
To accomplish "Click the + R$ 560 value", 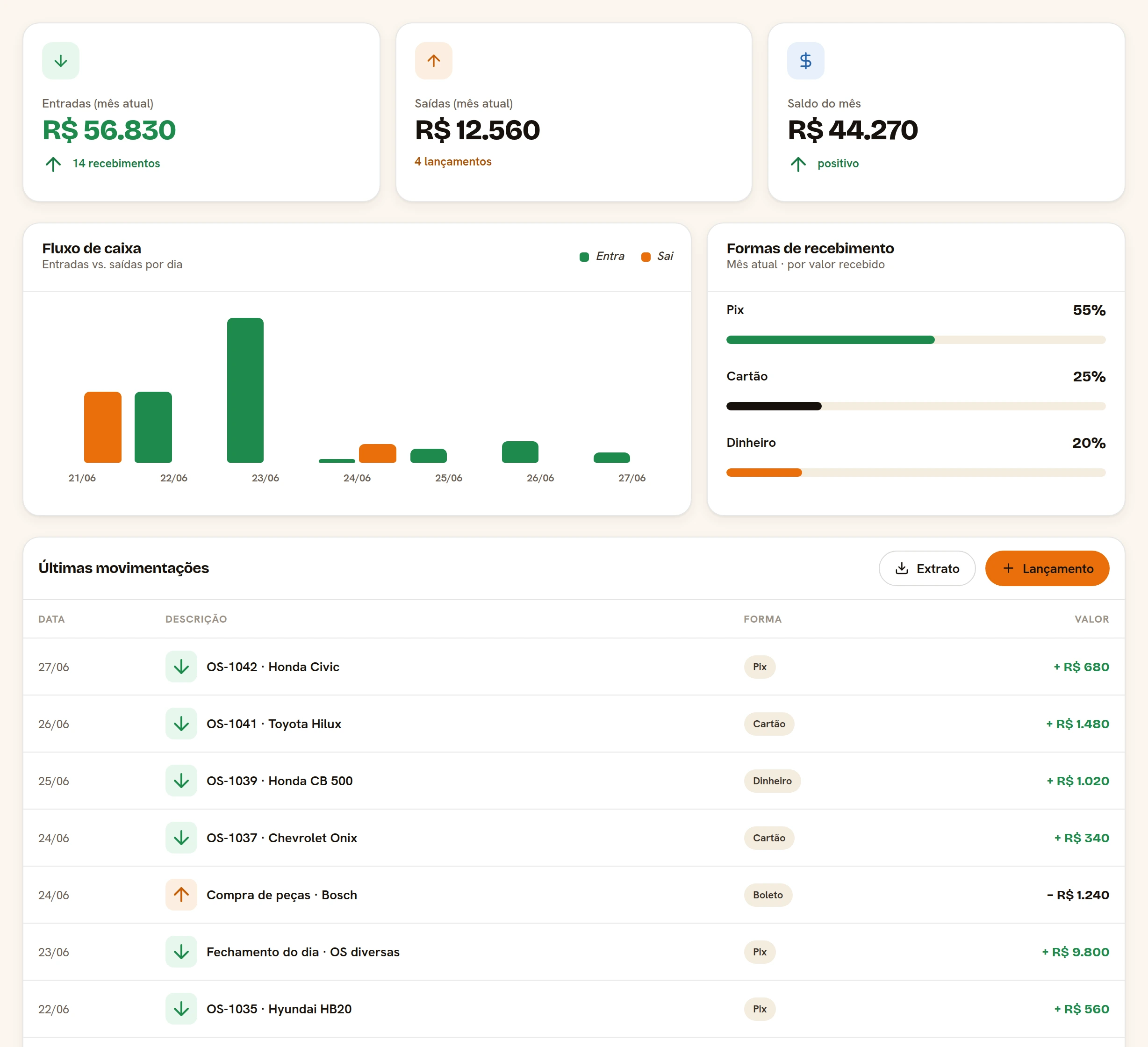I will coord(1081,1008).
